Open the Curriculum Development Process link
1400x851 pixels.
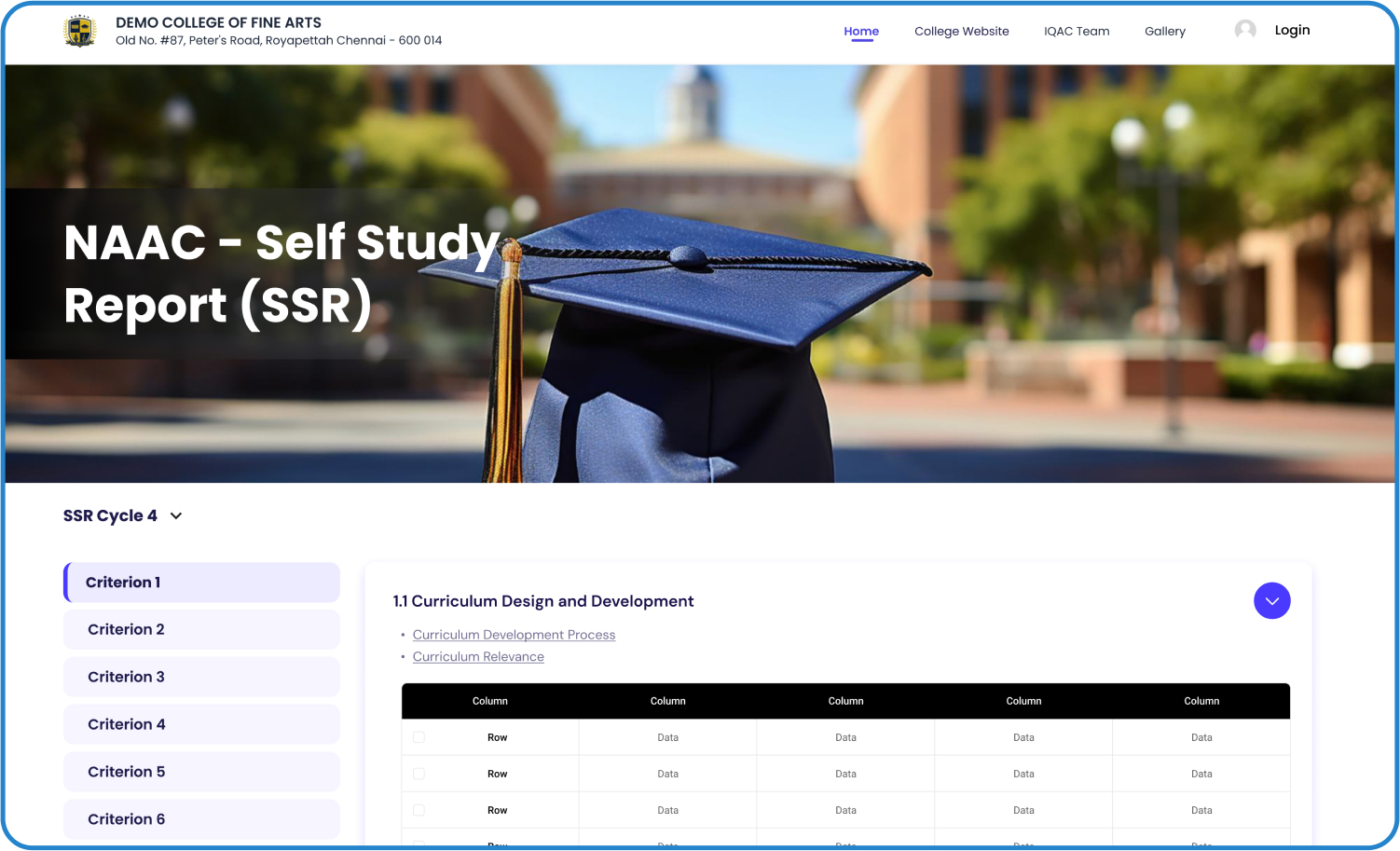514,635
